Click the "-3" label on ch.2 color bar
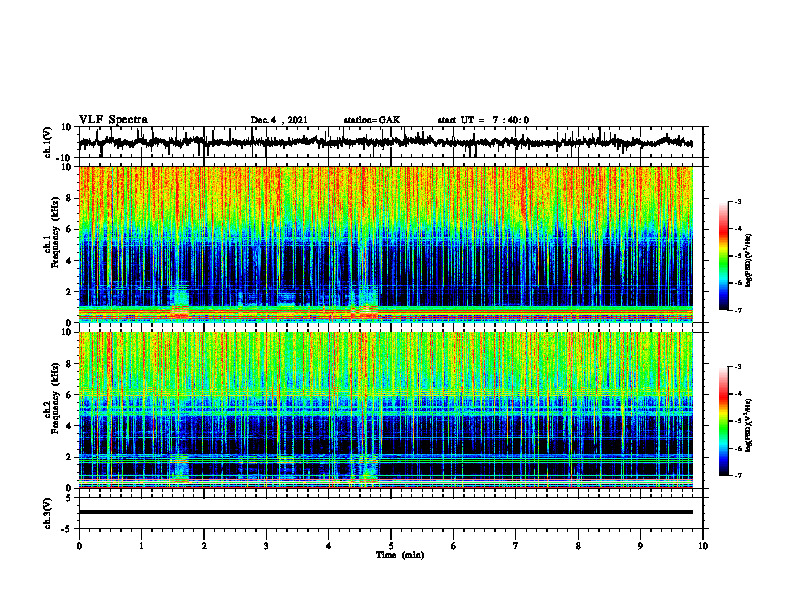The width and height of the screenshot is (792, 612). tap(738, 367)
